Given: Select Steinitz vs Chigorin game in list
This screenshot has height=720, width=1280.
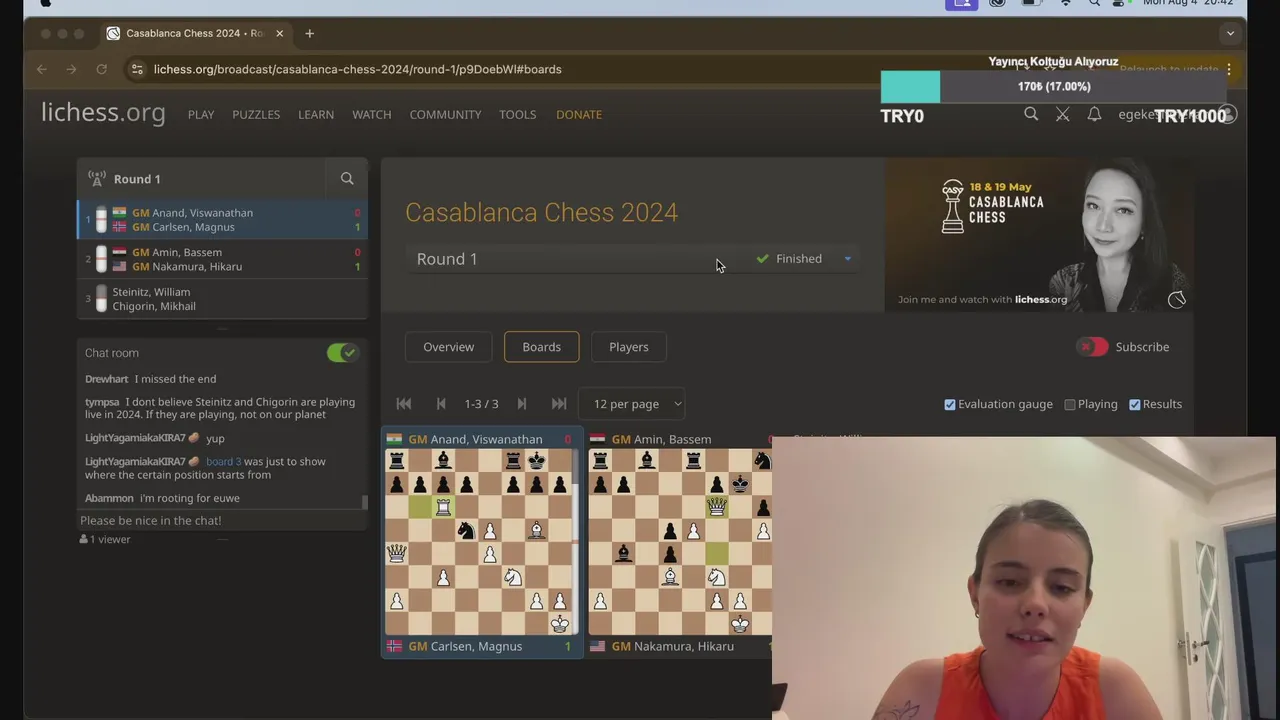Looking at the screenshot, I should tap(222, 299).
